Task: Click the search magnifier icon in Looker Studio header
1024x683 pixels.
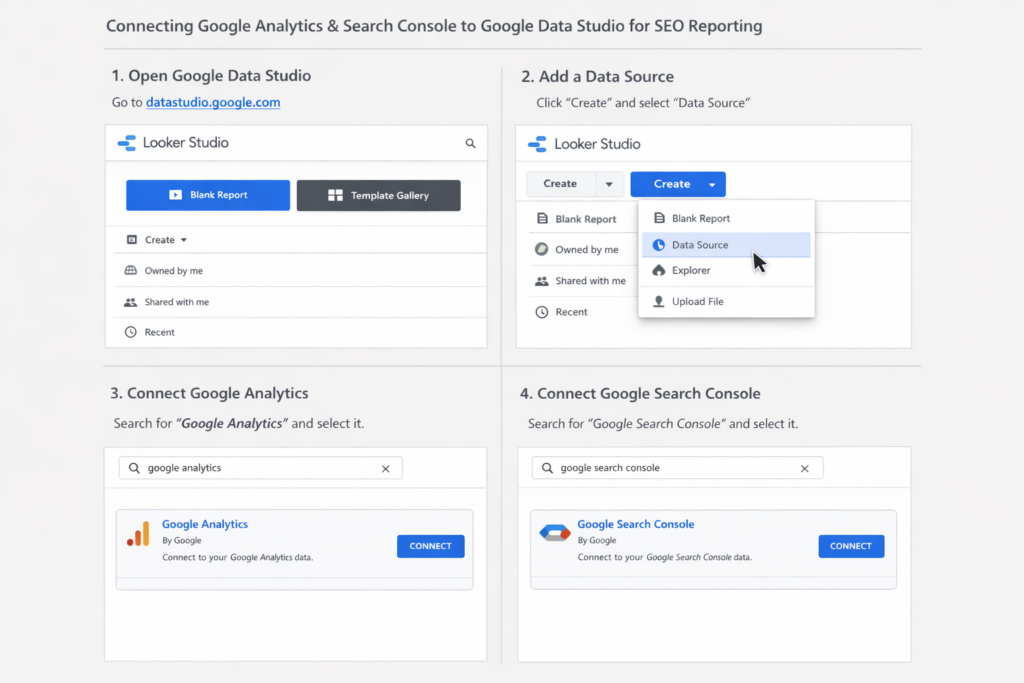Action: point(470,143)
